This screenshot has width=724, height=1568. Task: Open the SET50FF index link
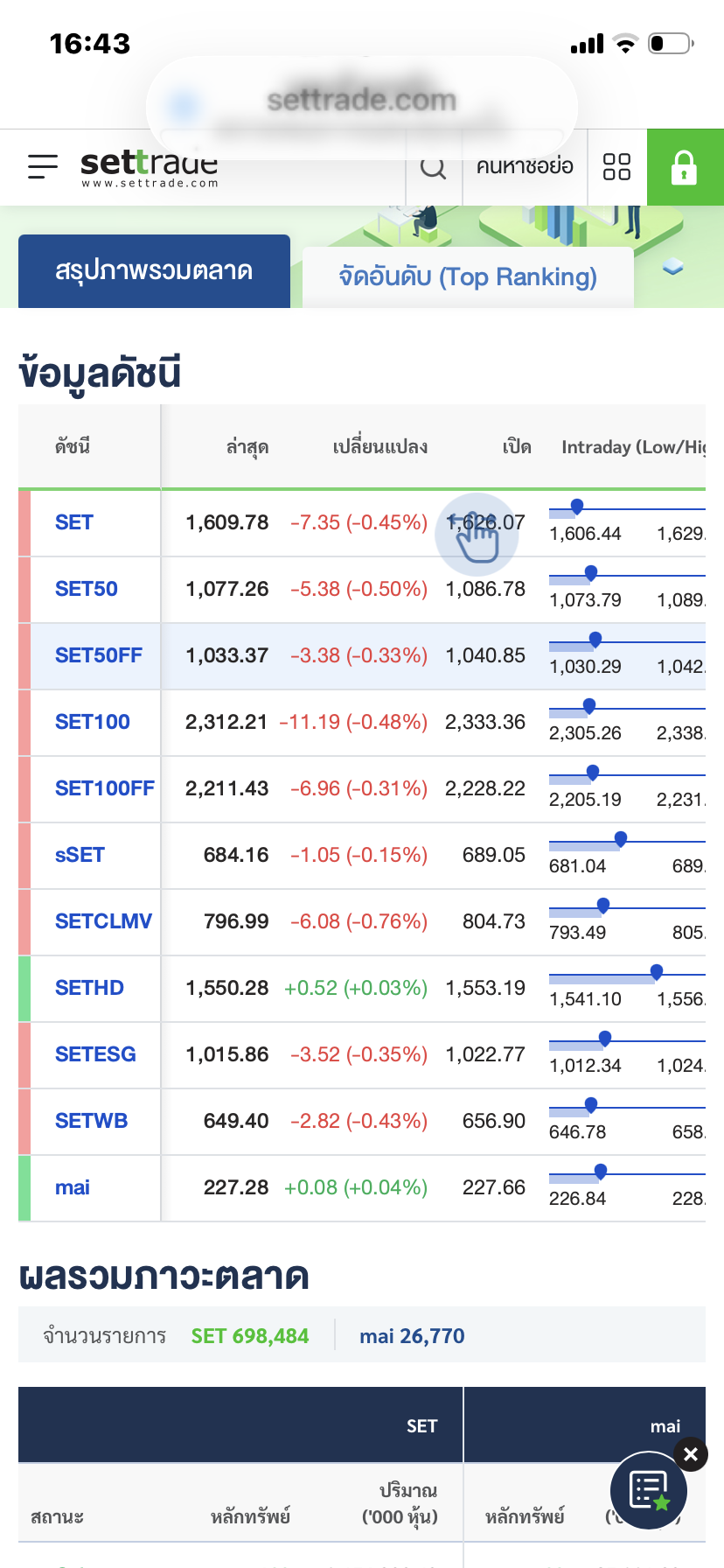tap(99, 655)
